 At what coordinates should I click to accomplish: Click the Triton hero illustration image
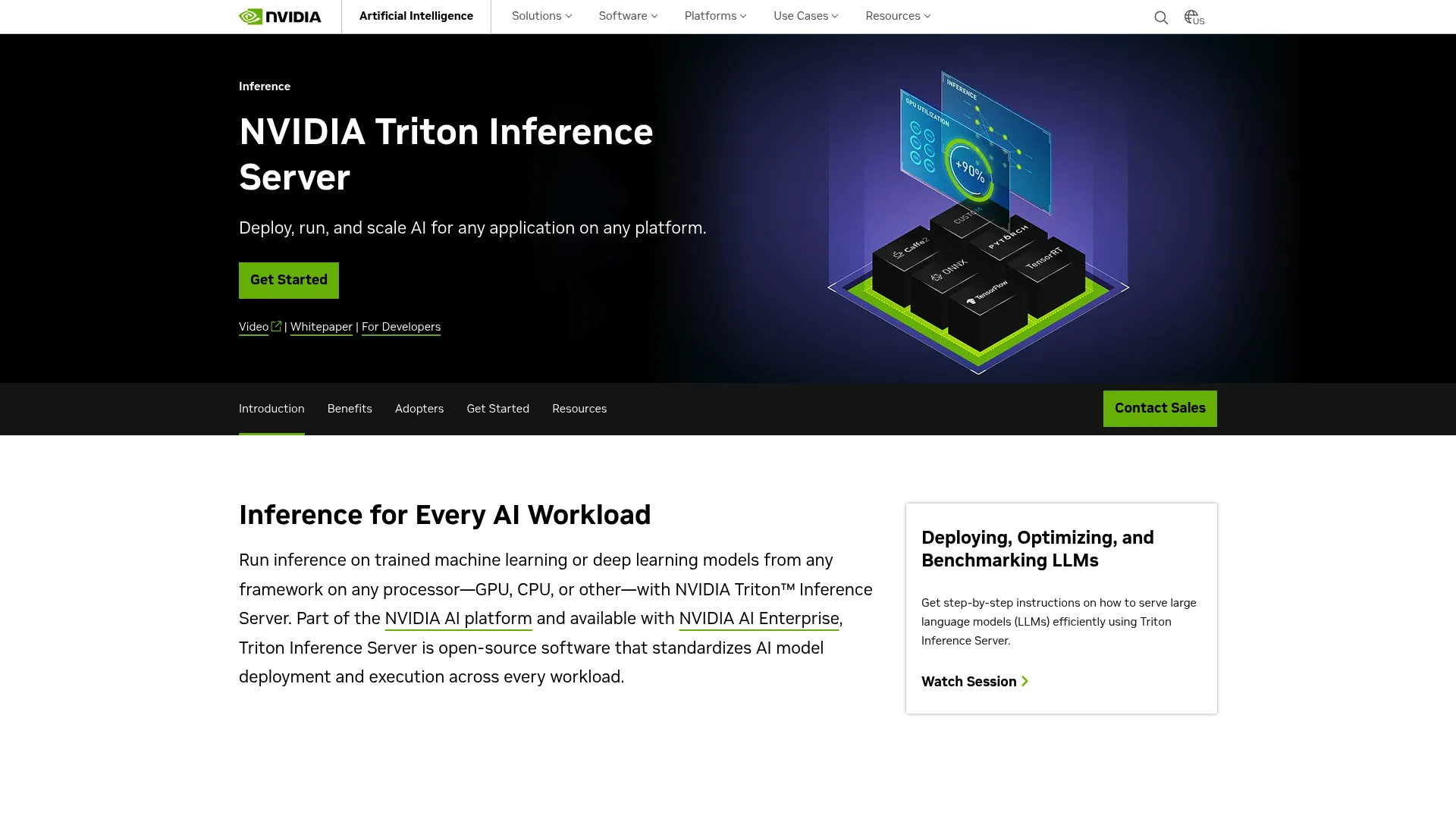[978, 223]
